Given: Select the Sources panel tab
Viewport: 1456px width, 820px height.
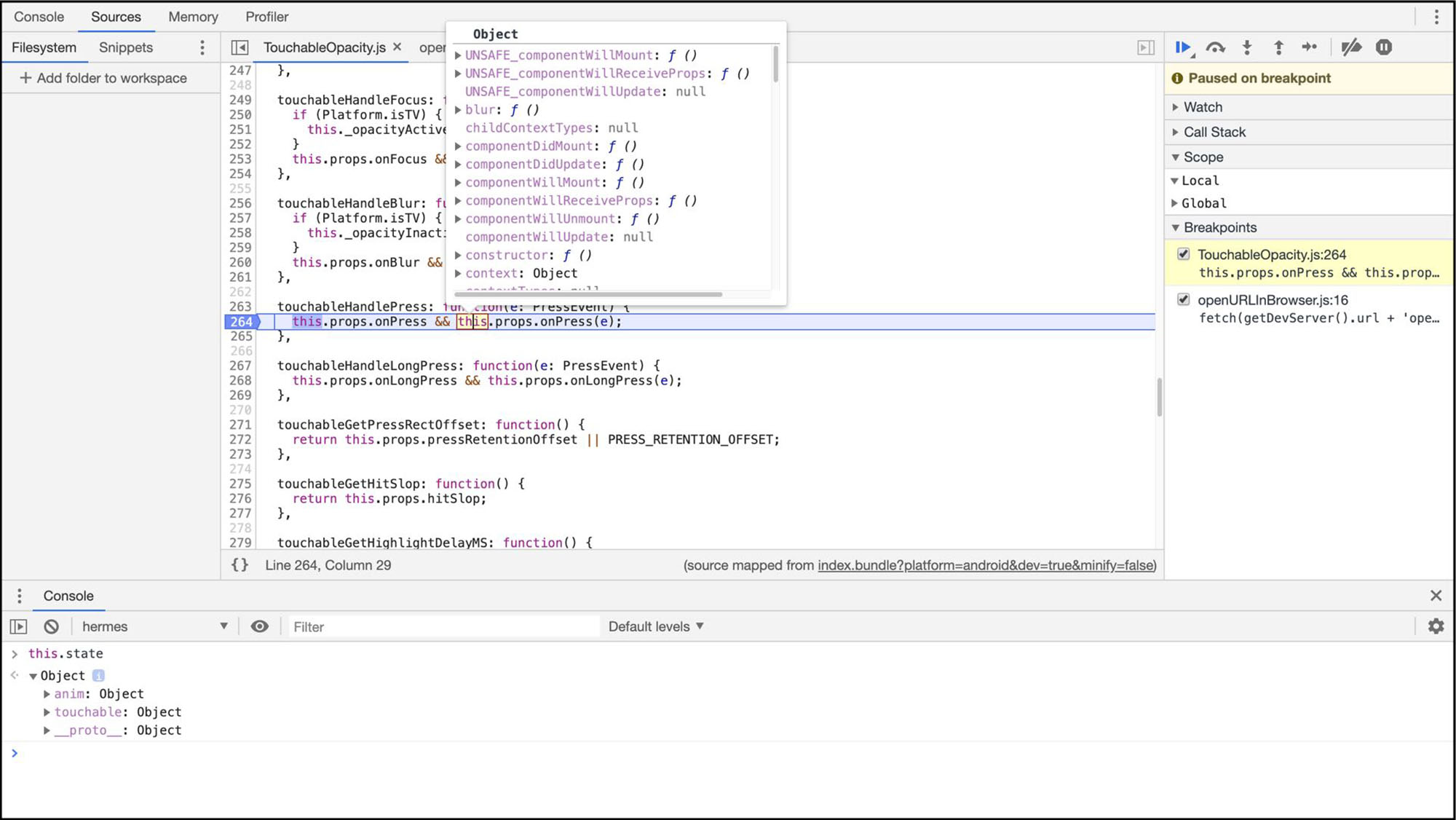Looking at the screenshot, I should pos(115,16).
